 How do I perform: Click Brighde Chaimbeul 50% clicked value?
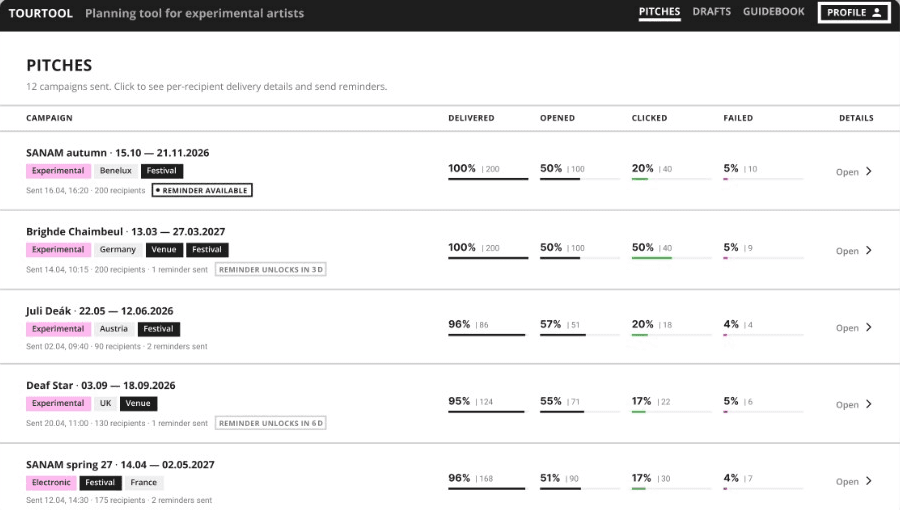point(643,247)
